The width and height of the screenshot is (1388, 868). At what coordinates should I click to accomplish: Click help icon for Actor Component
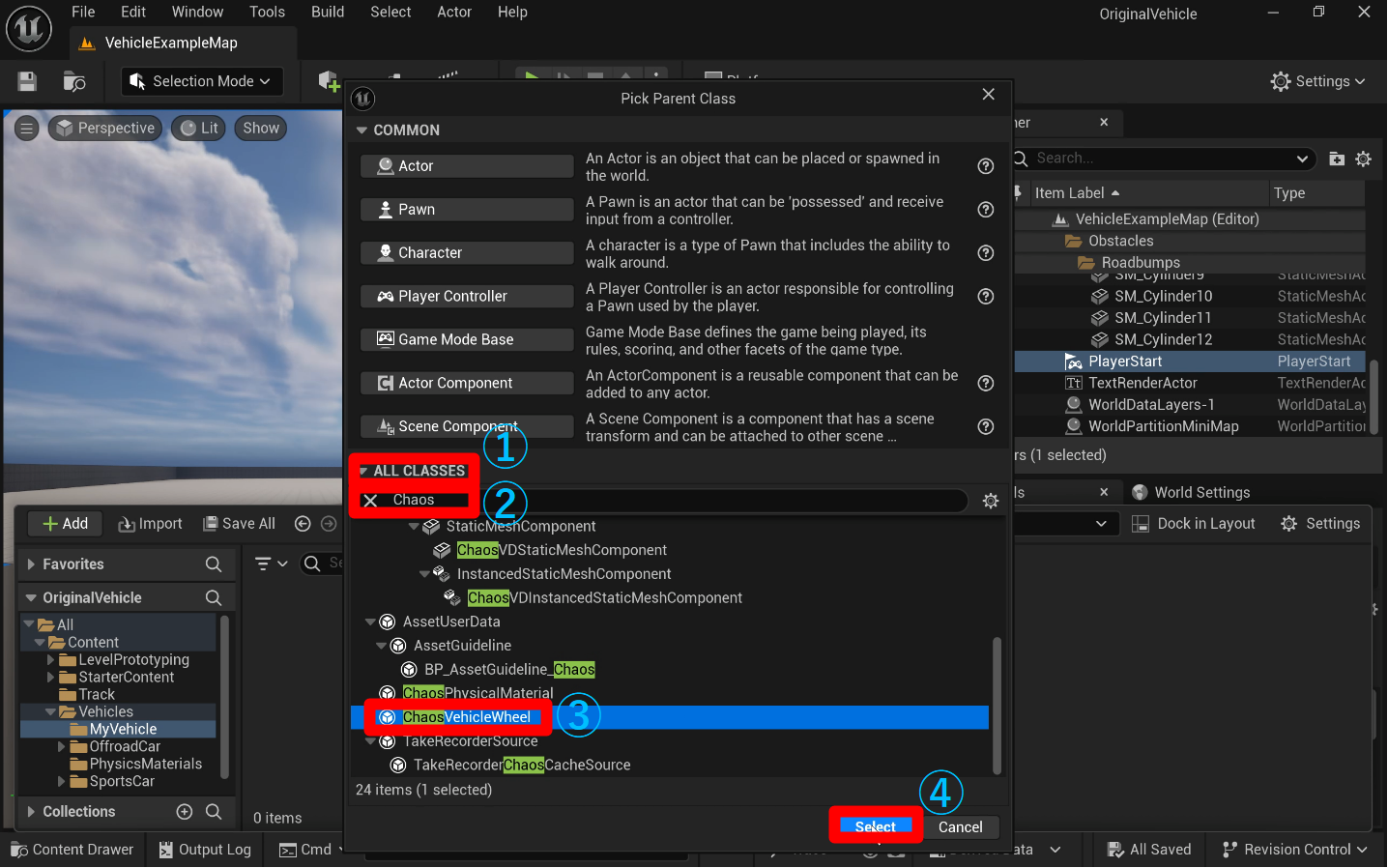986,384
